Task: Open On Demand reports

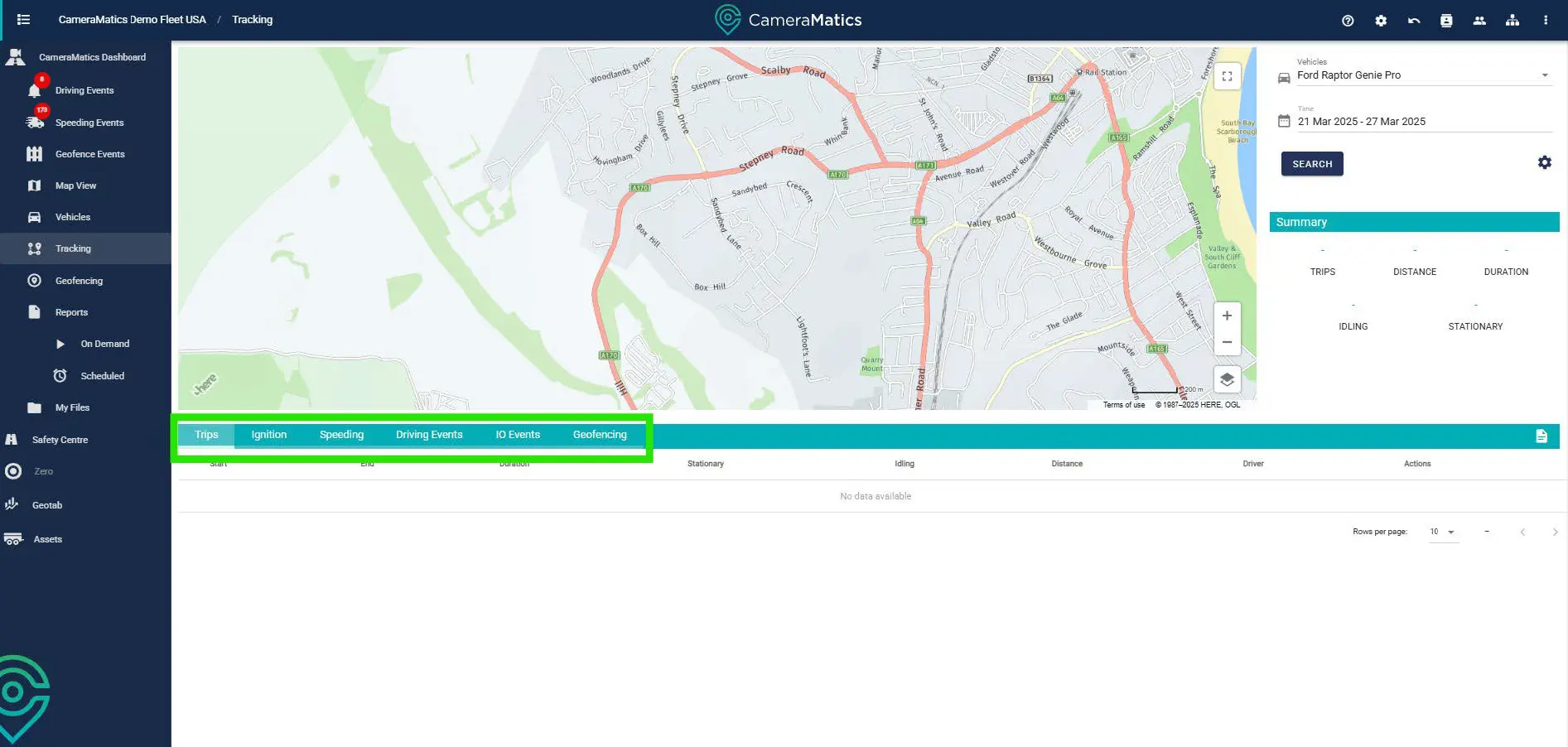Action: 85,344
